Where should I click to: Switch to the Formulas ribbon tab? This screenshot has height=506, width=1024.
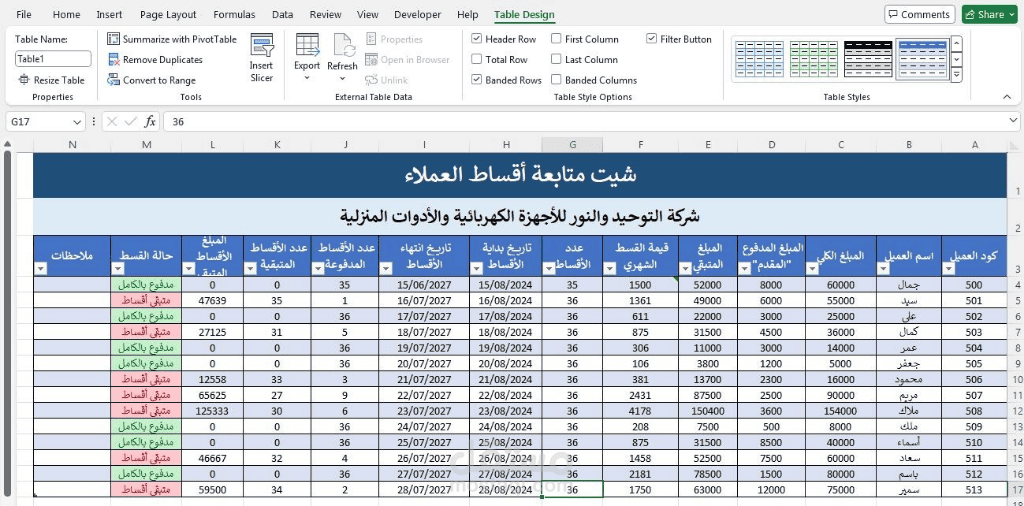coord(234,14)
